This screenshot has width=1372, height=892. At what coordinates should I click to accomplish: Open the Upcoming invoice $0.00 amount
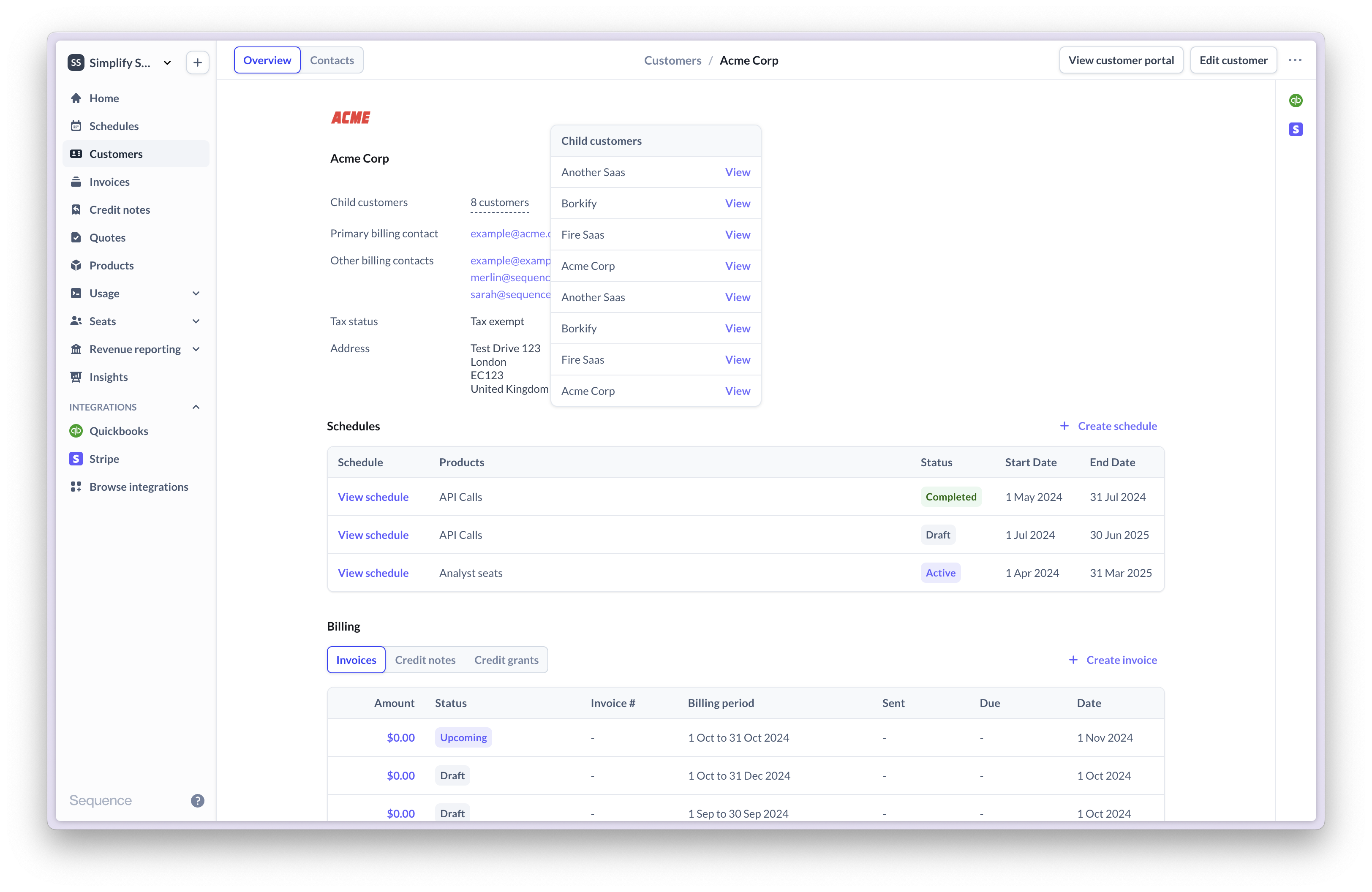[x=400, y=737]
